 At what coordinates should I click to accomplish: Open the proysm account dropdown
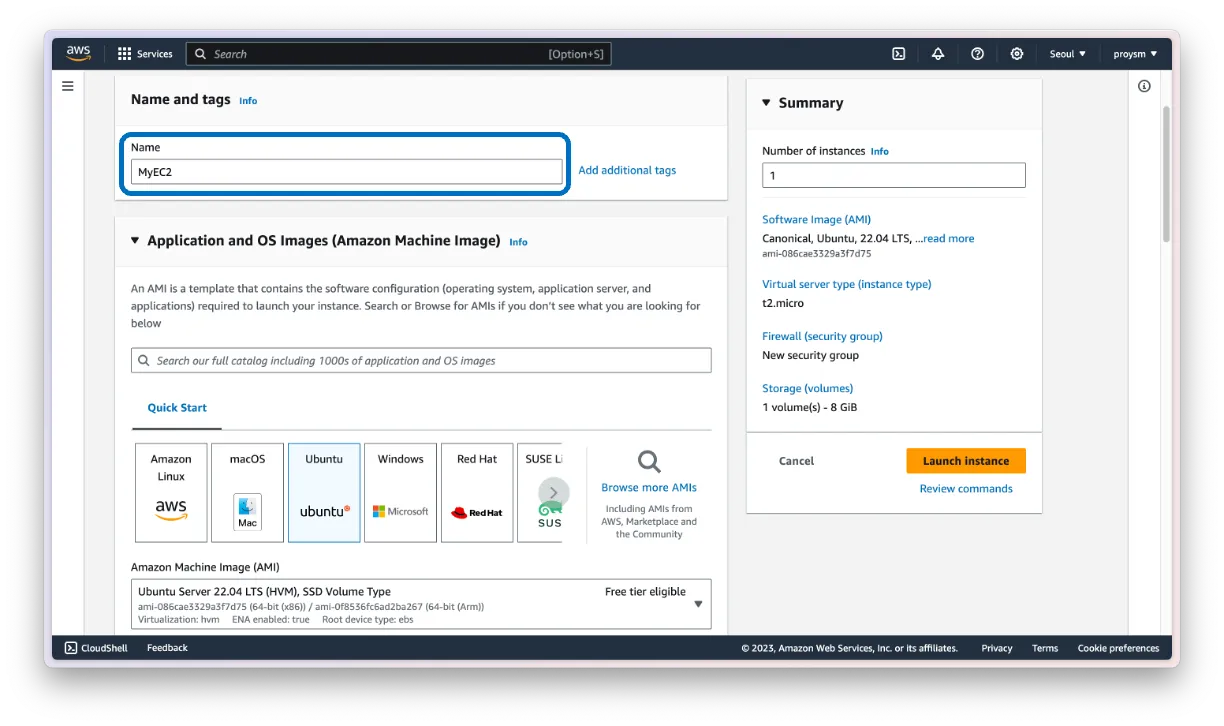[x=1135, y=54]
